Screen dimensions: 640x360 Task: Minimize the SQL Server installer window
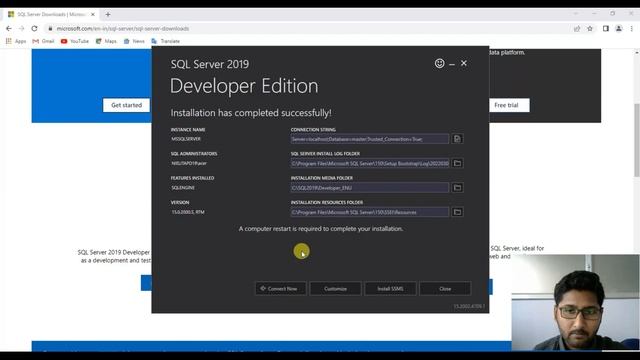[x=452, y=64]
